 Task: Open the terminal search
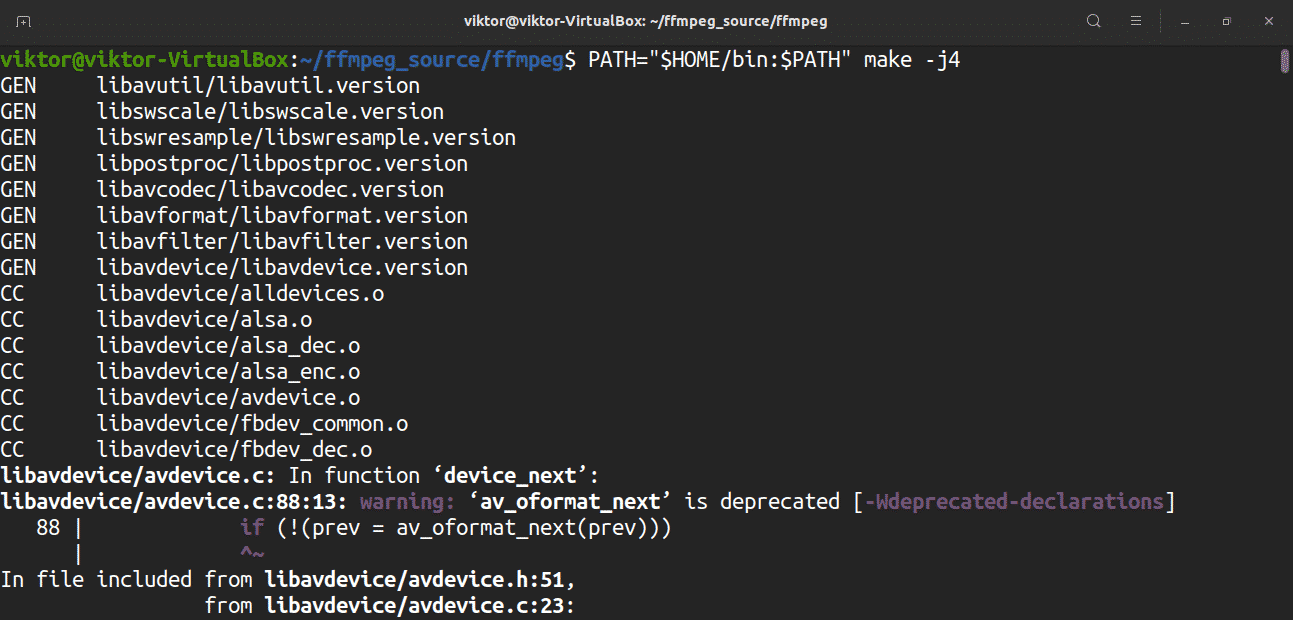[x=1094, y=21]
